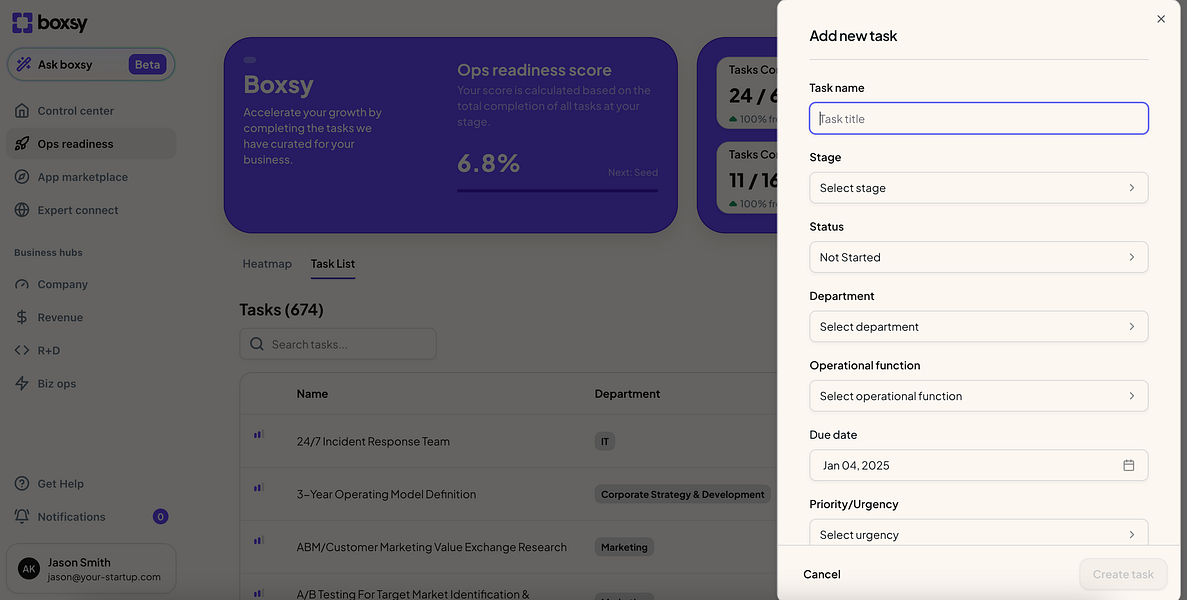This screenshot has height=600, width=1187.
Task: Click the 6.8% score value
Action: (488, 163)
